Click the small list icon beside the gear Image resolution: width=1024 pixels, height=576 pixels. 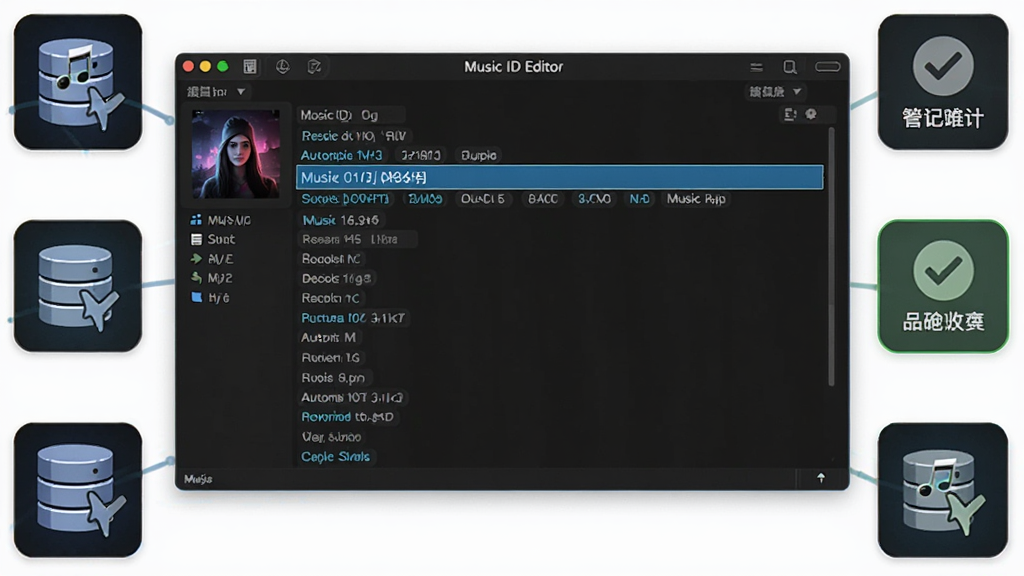pos(790,114)
